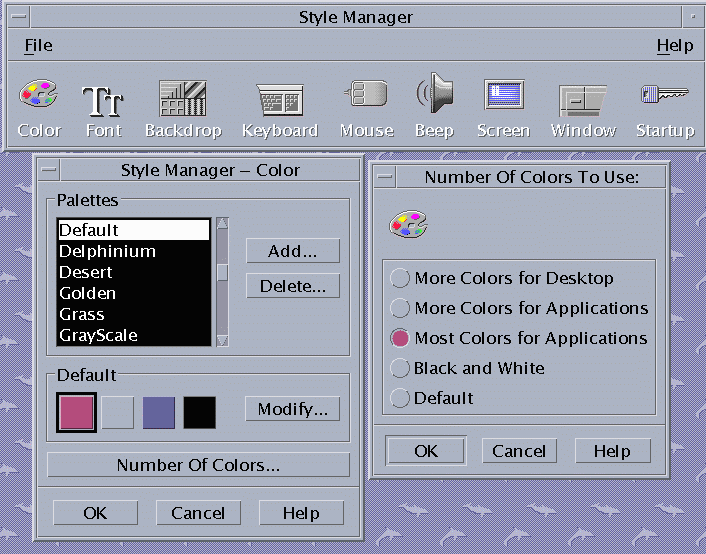Select Black and White option
This screenshot has width=706, height=554.
[467, 368]
